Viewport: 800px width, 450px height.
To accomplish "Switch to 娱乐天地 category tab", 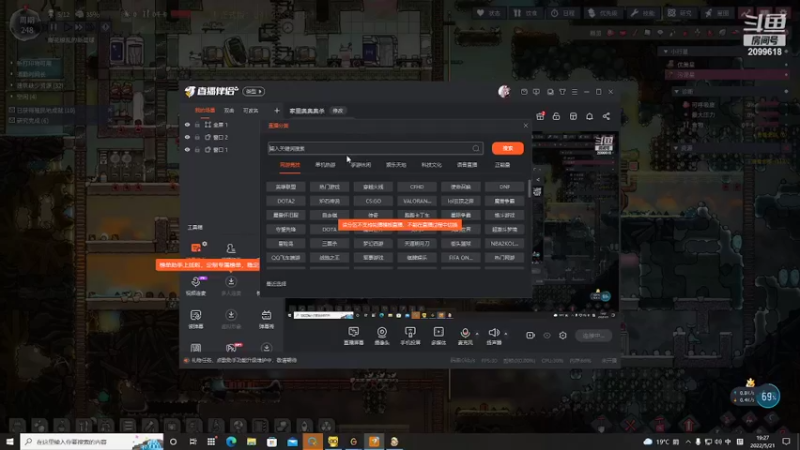I will pos(396,165).
